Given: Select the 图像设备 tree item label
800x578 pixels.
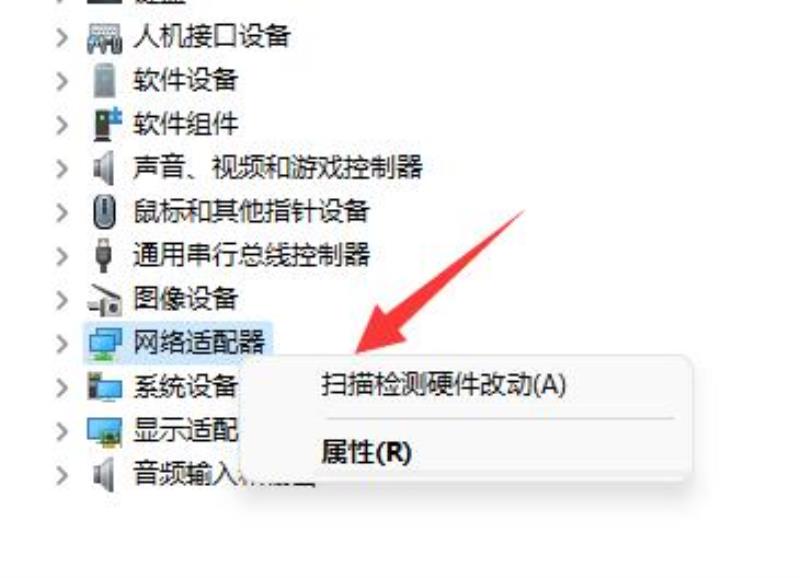Looking at the screenshot, I should 186,298.
